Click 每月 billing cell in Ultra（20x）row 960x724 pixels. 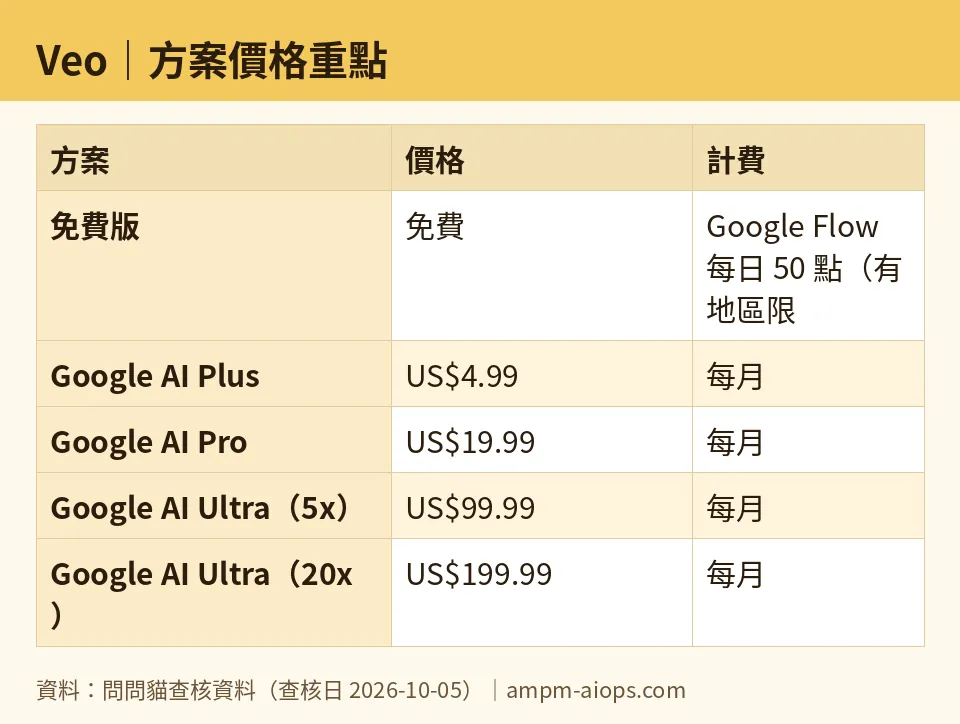[x=808, y=593]
